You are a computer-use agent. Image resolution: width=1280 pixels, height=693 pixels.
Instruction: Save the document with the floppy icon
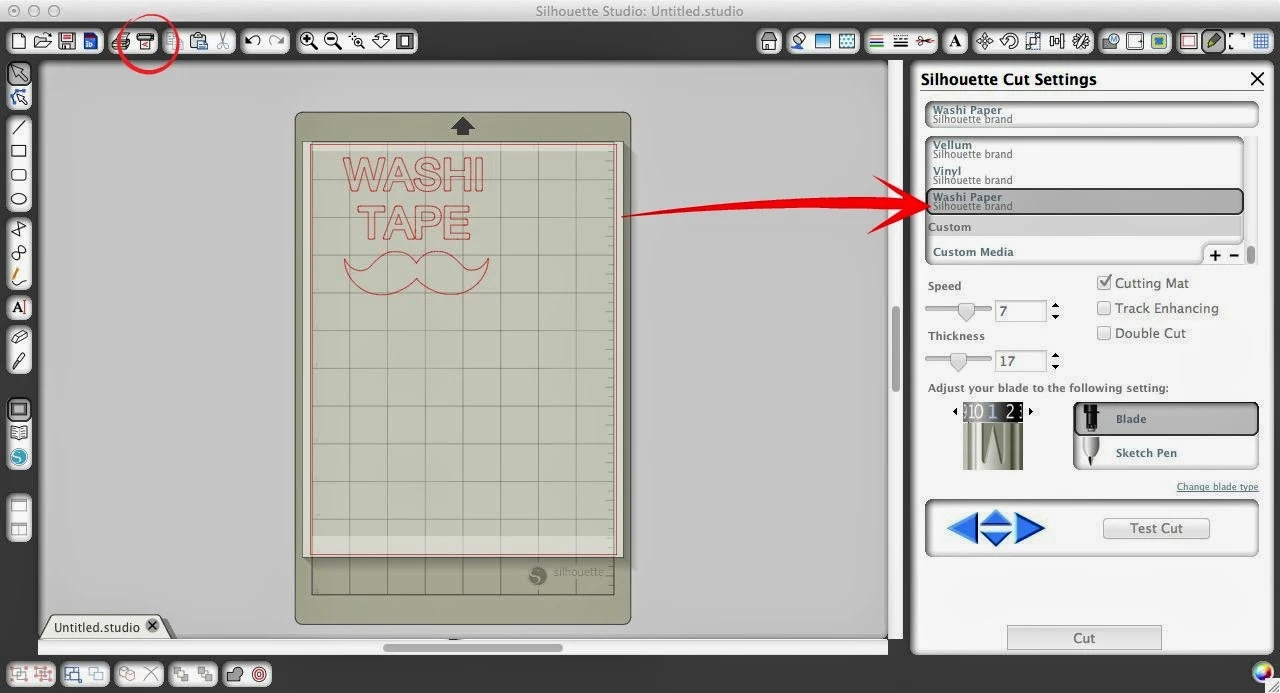tap(66, 41)
